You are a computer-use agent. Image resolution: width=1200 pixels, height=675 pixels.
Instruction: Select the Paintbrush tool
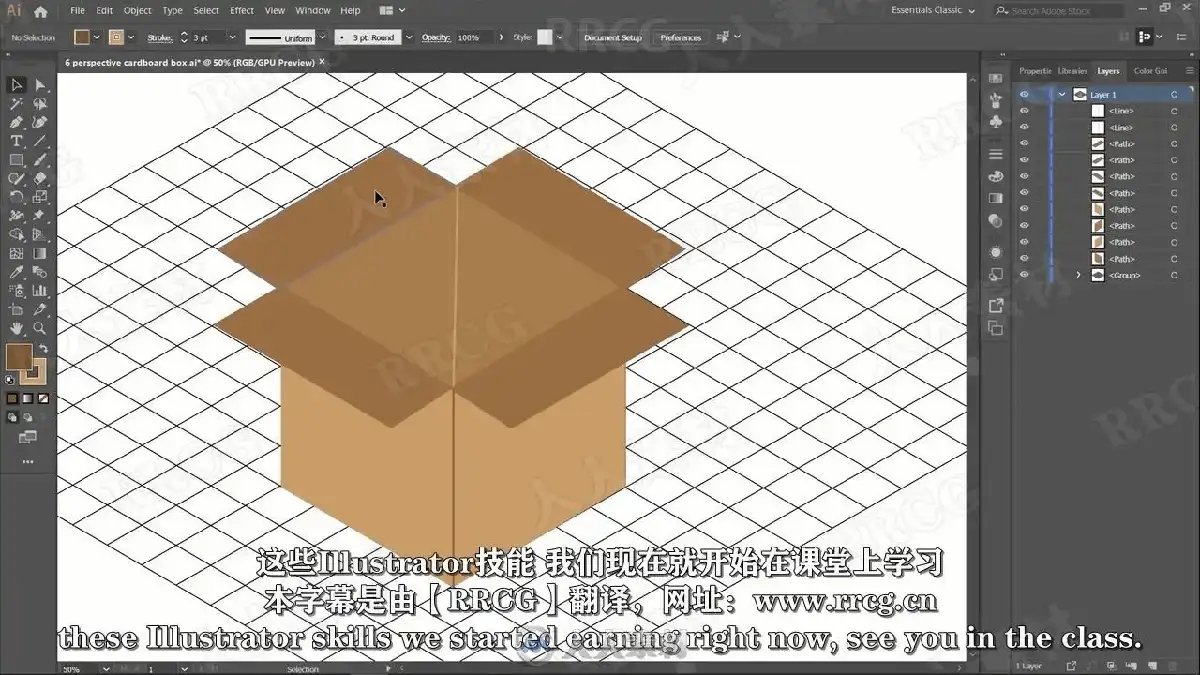click(x=40, y=160)
